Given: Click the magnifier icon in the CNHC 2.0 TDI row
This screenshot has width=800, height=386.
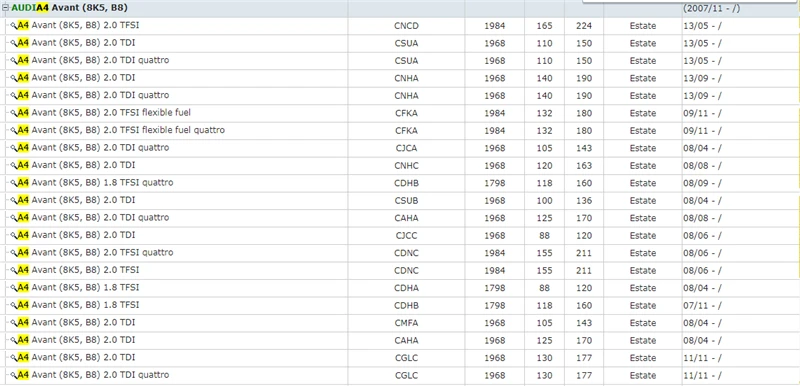Looking at the screenshot, I should coord(14,165).
